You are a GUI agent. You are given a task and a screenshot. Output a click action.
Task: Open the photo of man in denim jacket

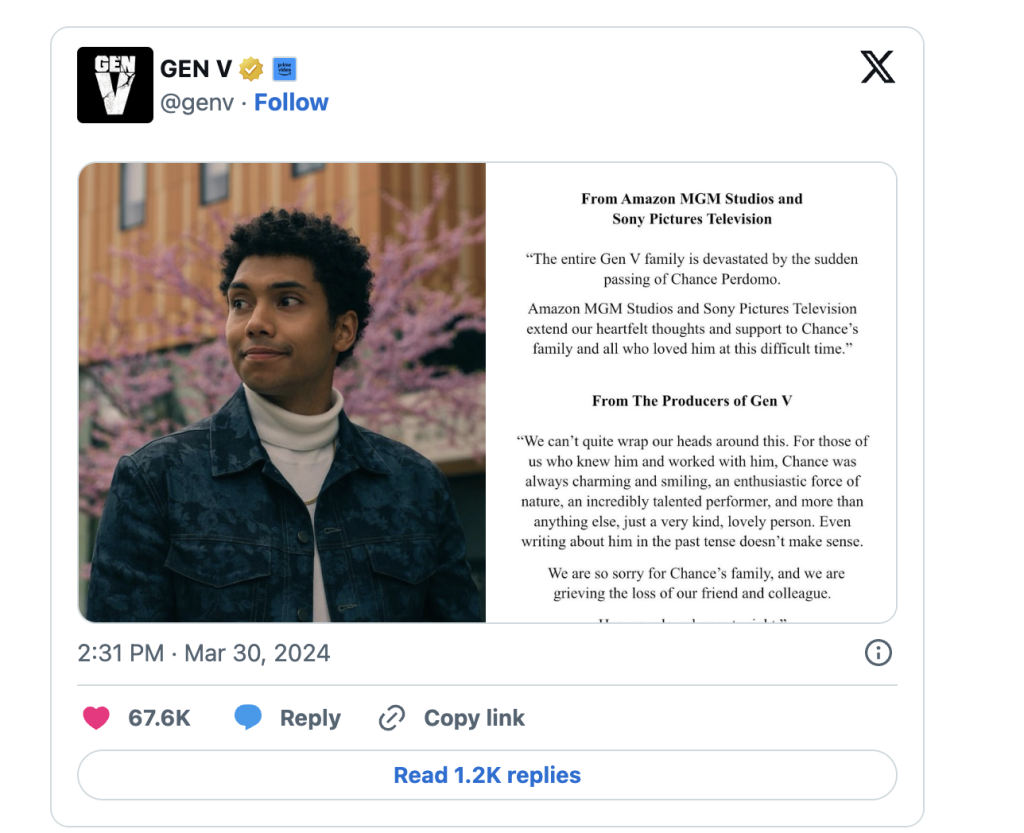pyautogui.click(x=282, y=392)
